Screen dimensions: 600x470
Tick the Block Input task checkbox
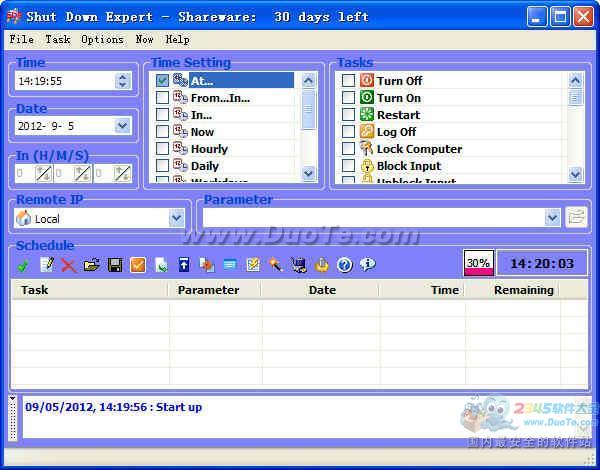(x=348, y=166)
